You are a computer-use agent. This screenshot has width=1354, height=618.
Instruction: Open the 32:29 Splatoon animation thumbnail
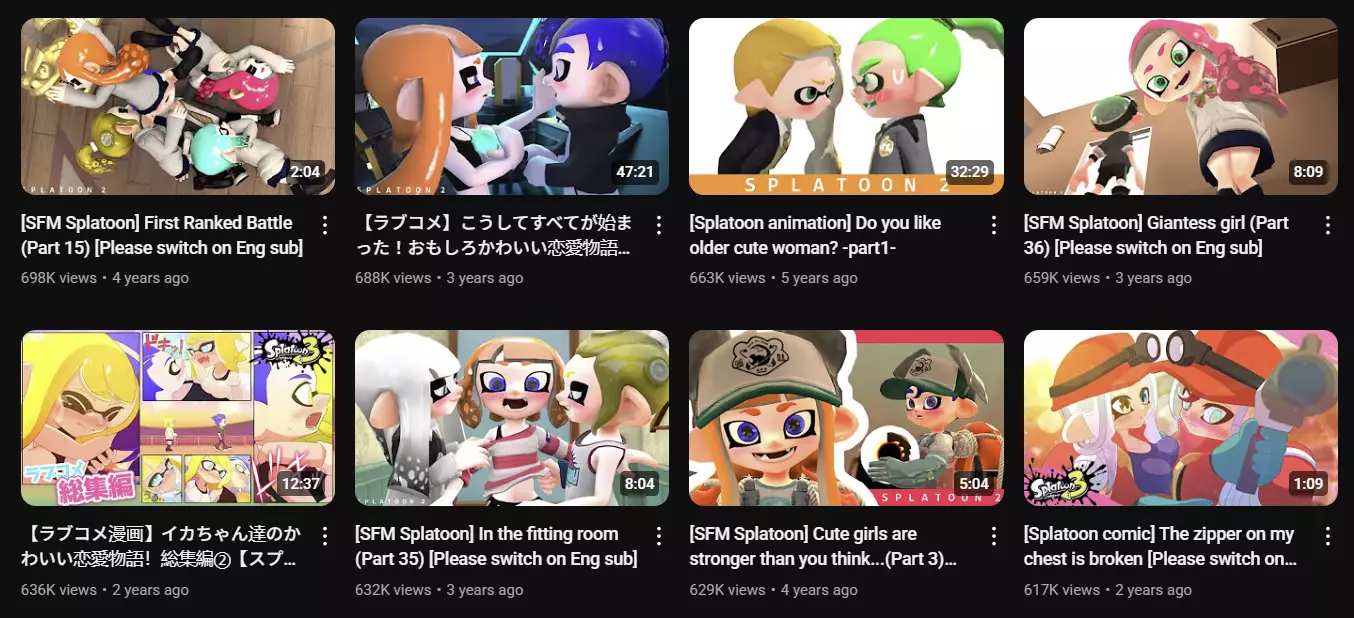click(x=846, y=106)
